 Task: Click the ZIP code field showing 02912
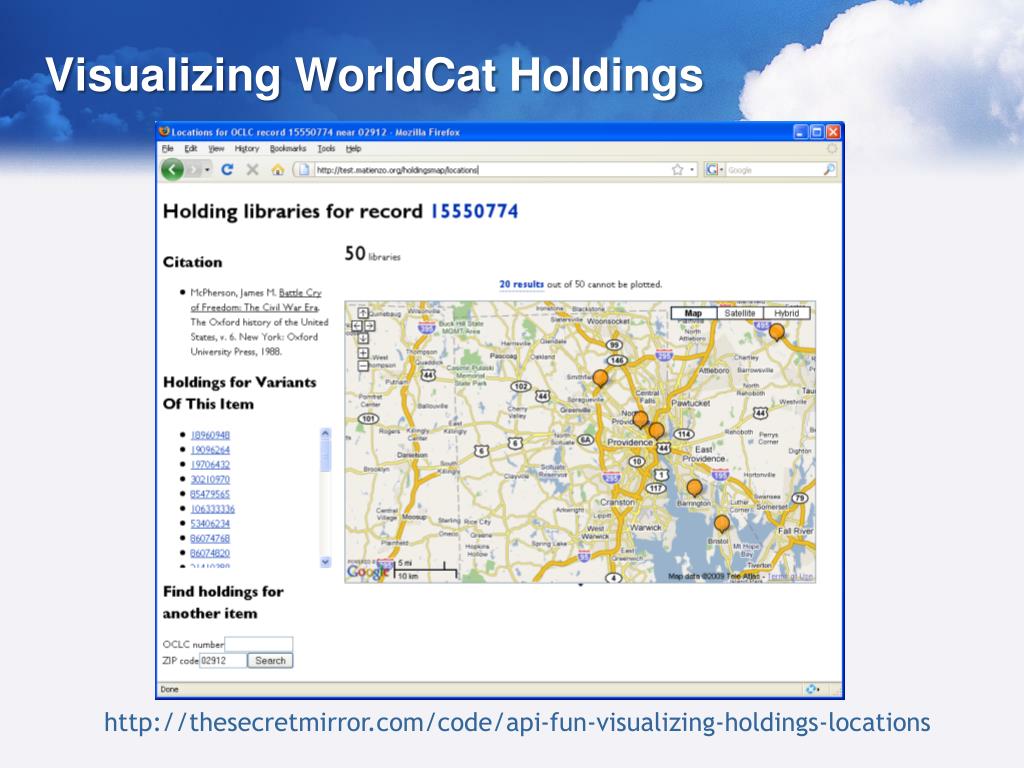click(223, 660)
